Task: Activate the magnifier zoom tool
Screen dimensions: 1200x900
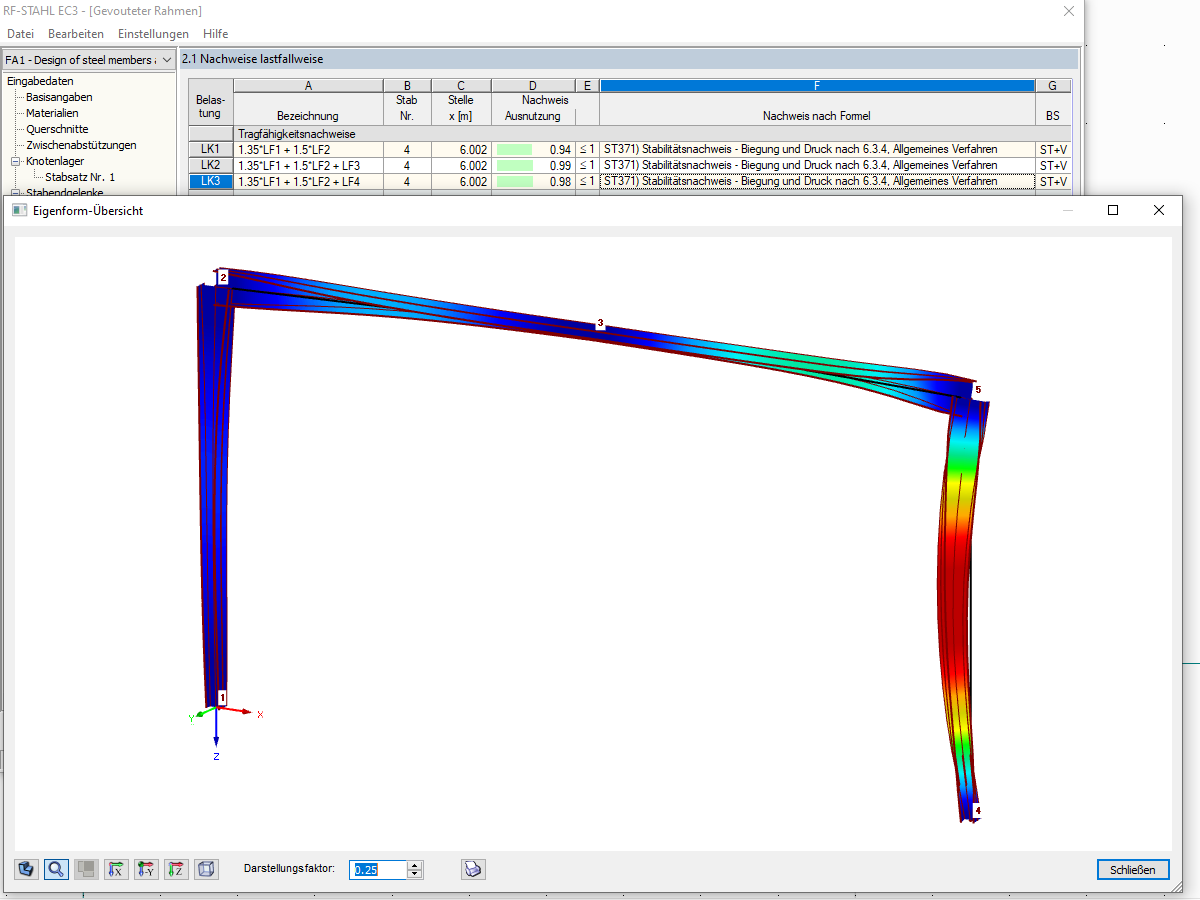Action: click(x=57, y=869)
